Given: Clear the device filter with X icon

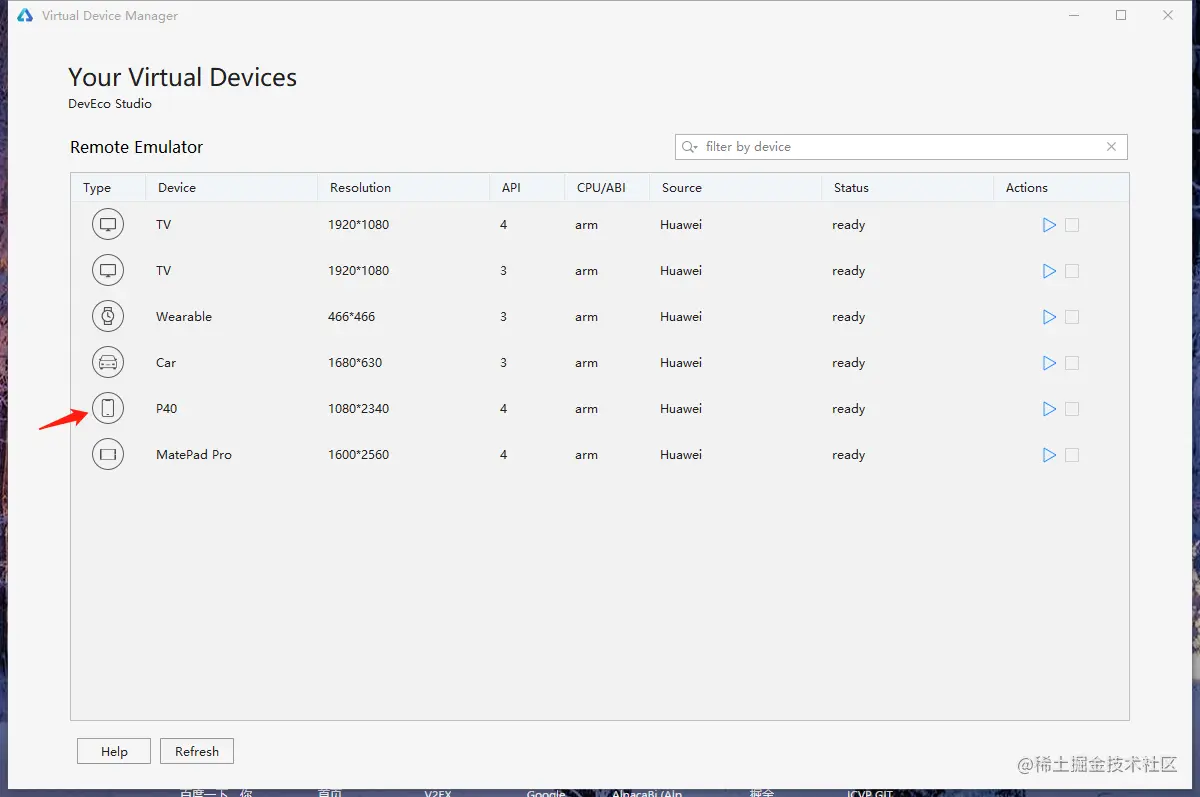Looking at the screenshot, I should point(1111,147).
